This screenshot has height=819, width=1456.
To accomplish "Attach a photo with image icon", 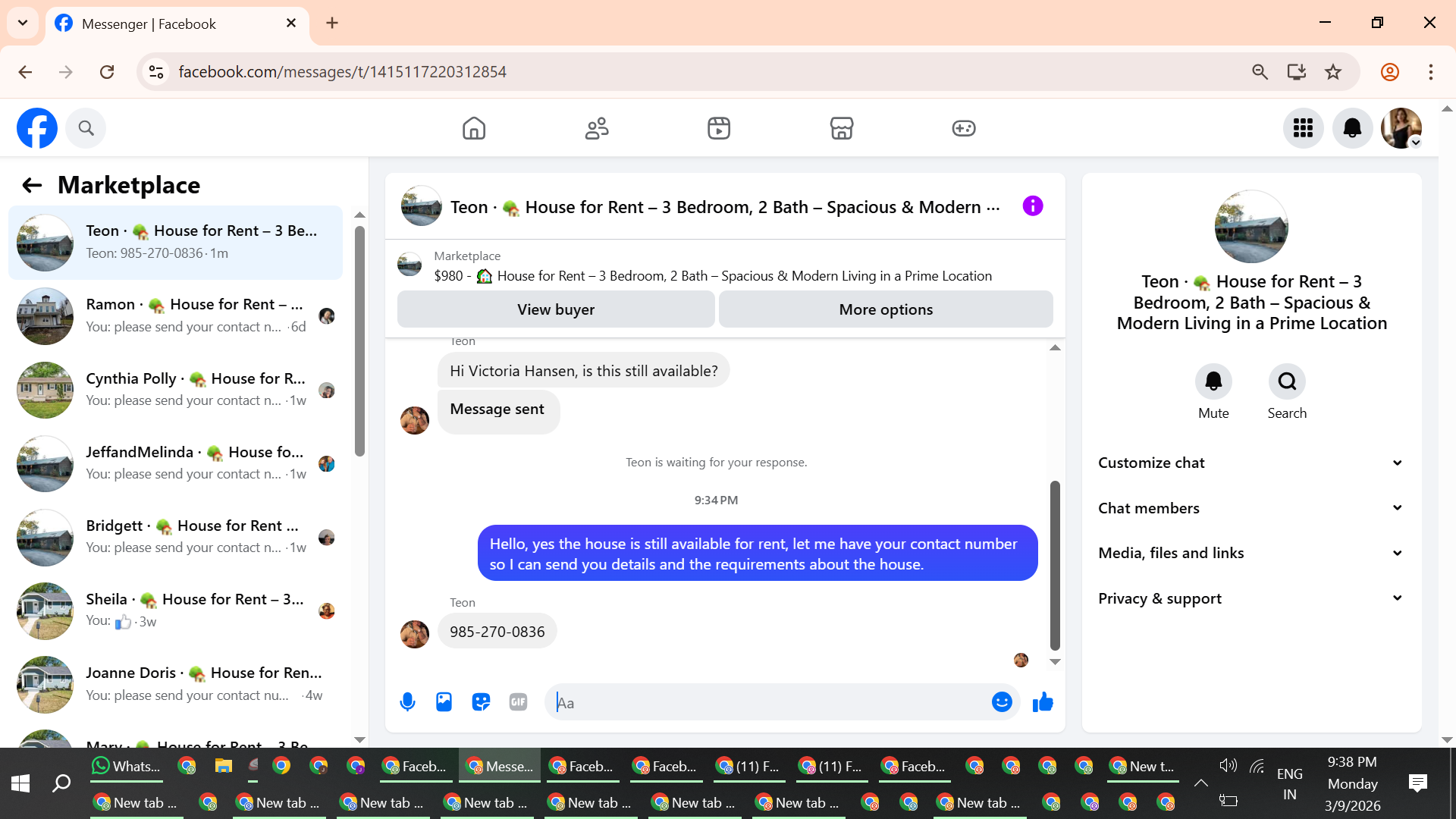I will coord(444,702).
